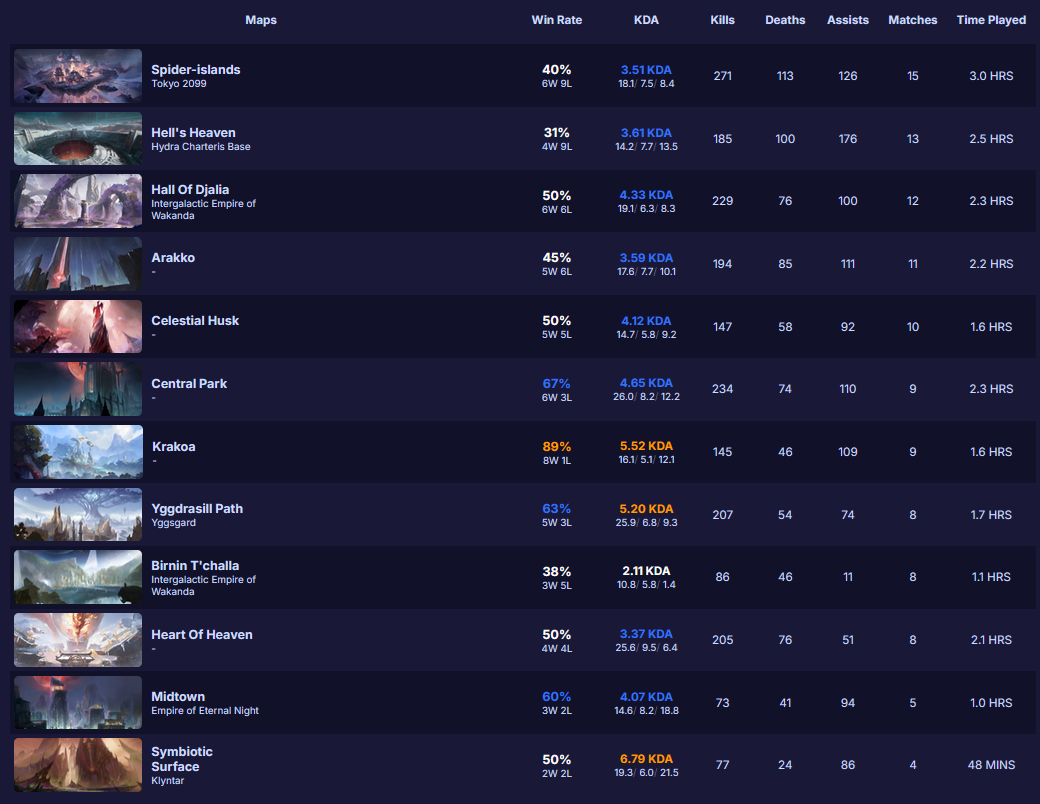Click the 2.11 KDA value
This screenshot has height=804, width=1040.
(646, 570)
